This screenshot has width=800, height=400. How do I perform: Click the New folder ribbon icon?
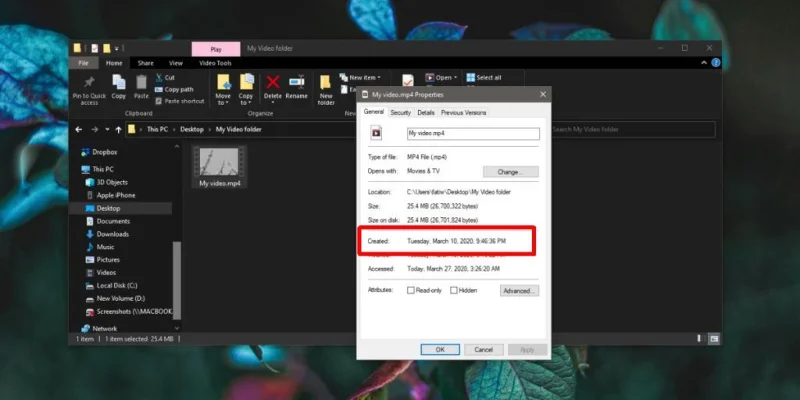pyautogui.click(x=326, y=82)
